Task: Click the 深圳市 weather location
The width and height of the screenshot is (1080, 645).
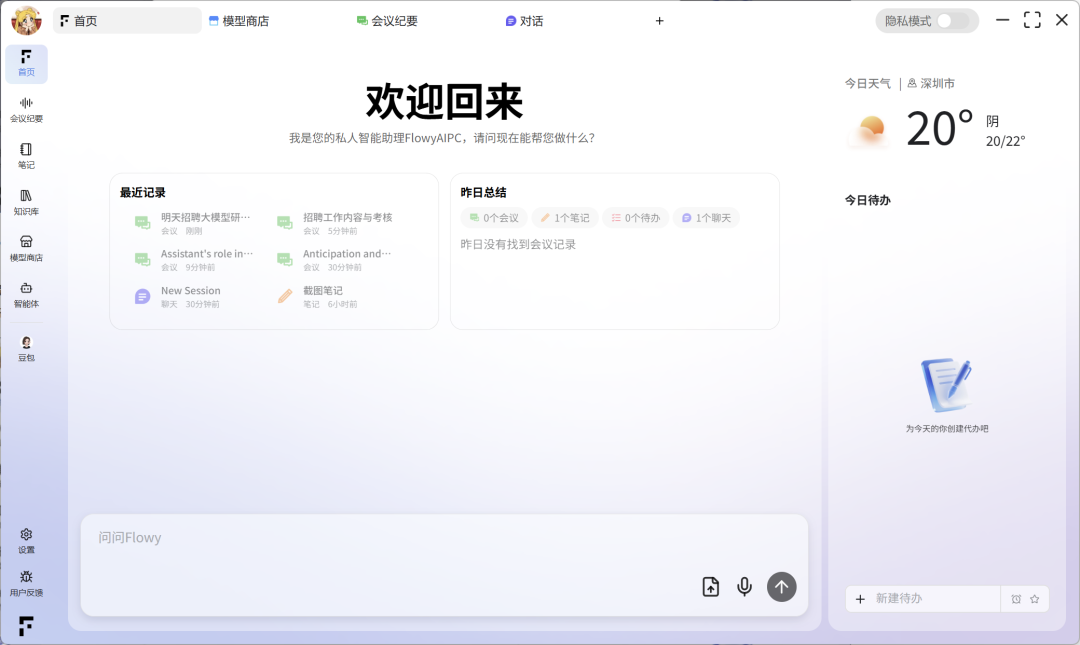Action: pos(931,84)
